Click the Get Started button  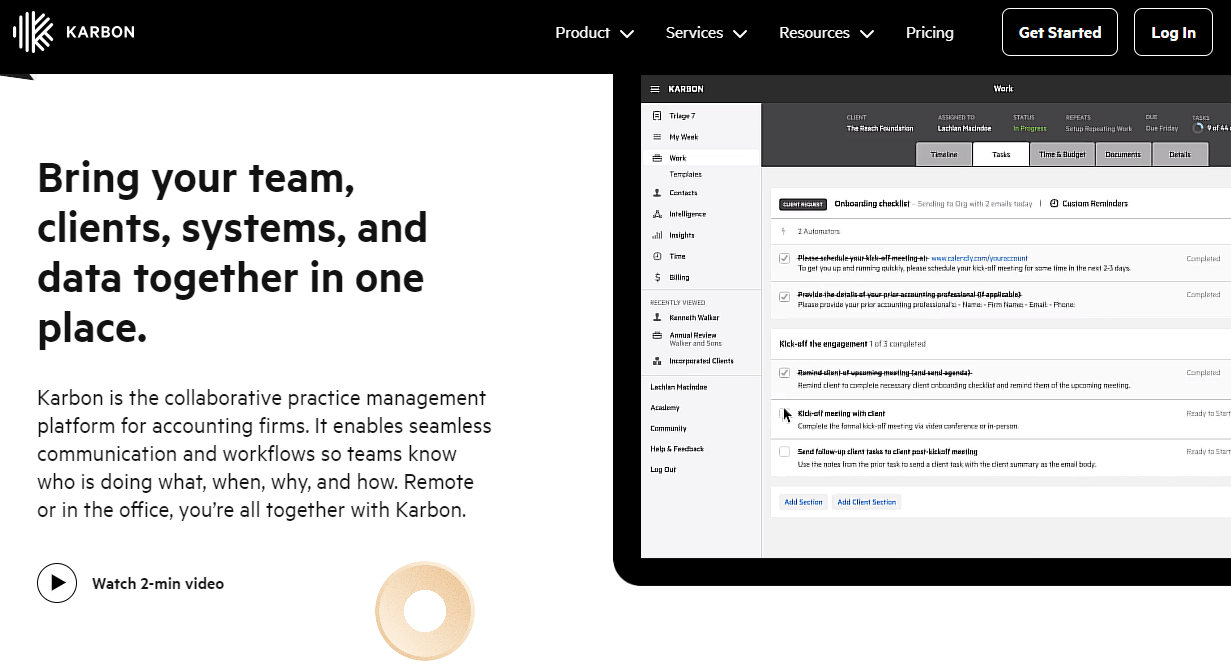(x=1060, y=32)
